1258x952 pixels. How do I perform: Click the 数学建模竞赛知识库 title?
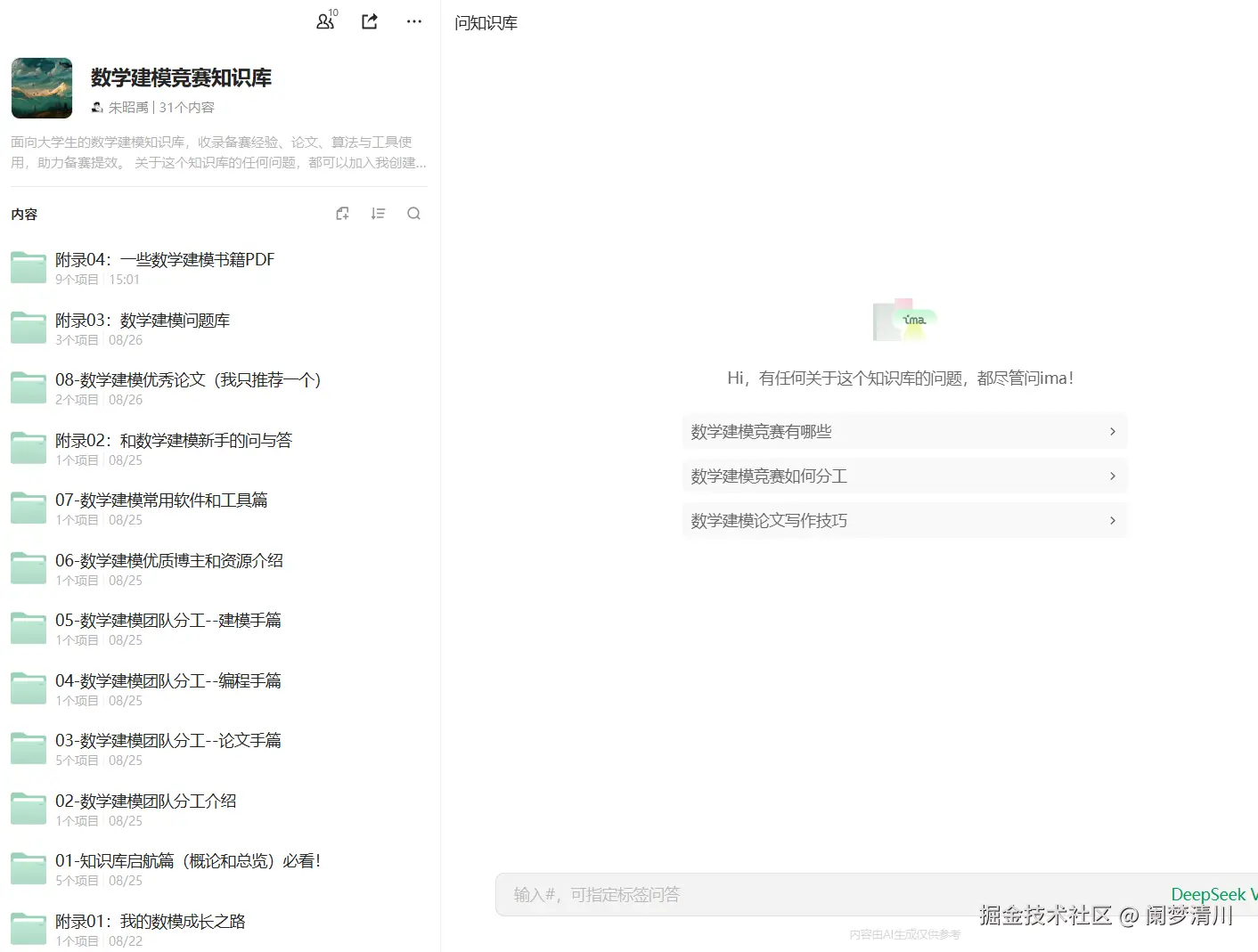point(181,77)
